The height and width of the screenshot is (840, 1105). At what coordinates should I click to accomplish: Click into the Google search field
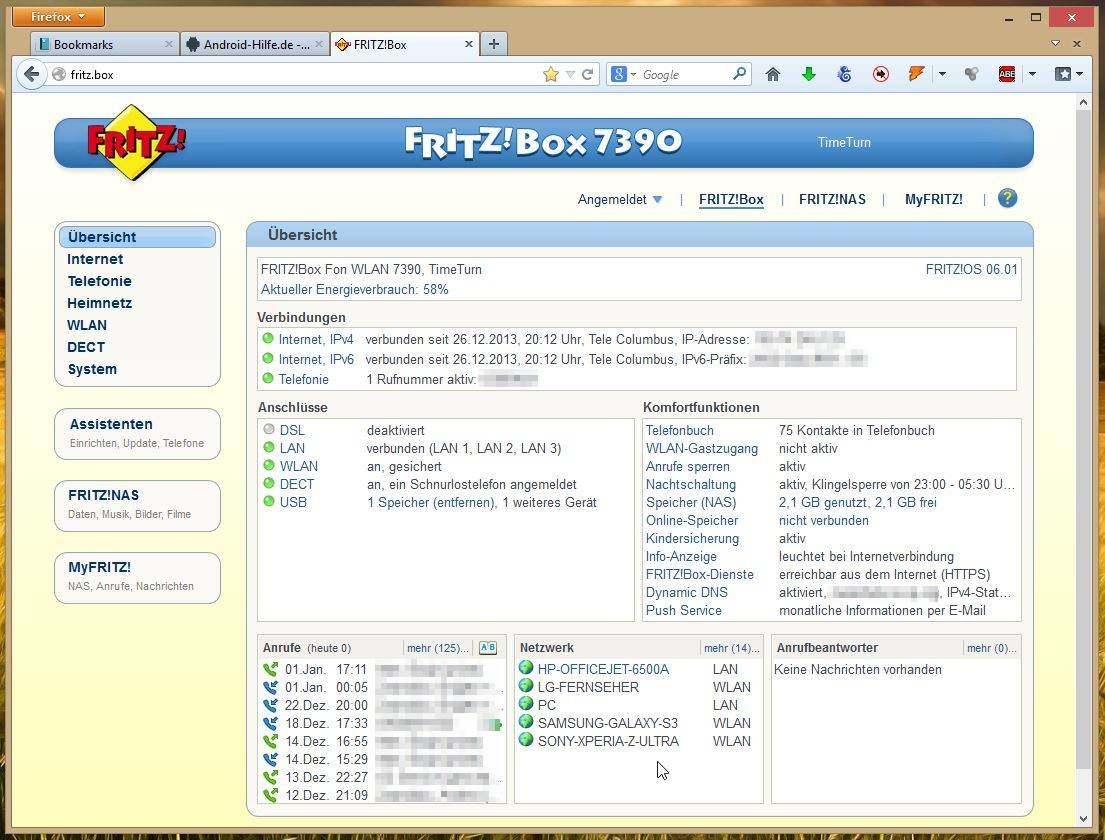pyautogui.click(x=684, y=74)
